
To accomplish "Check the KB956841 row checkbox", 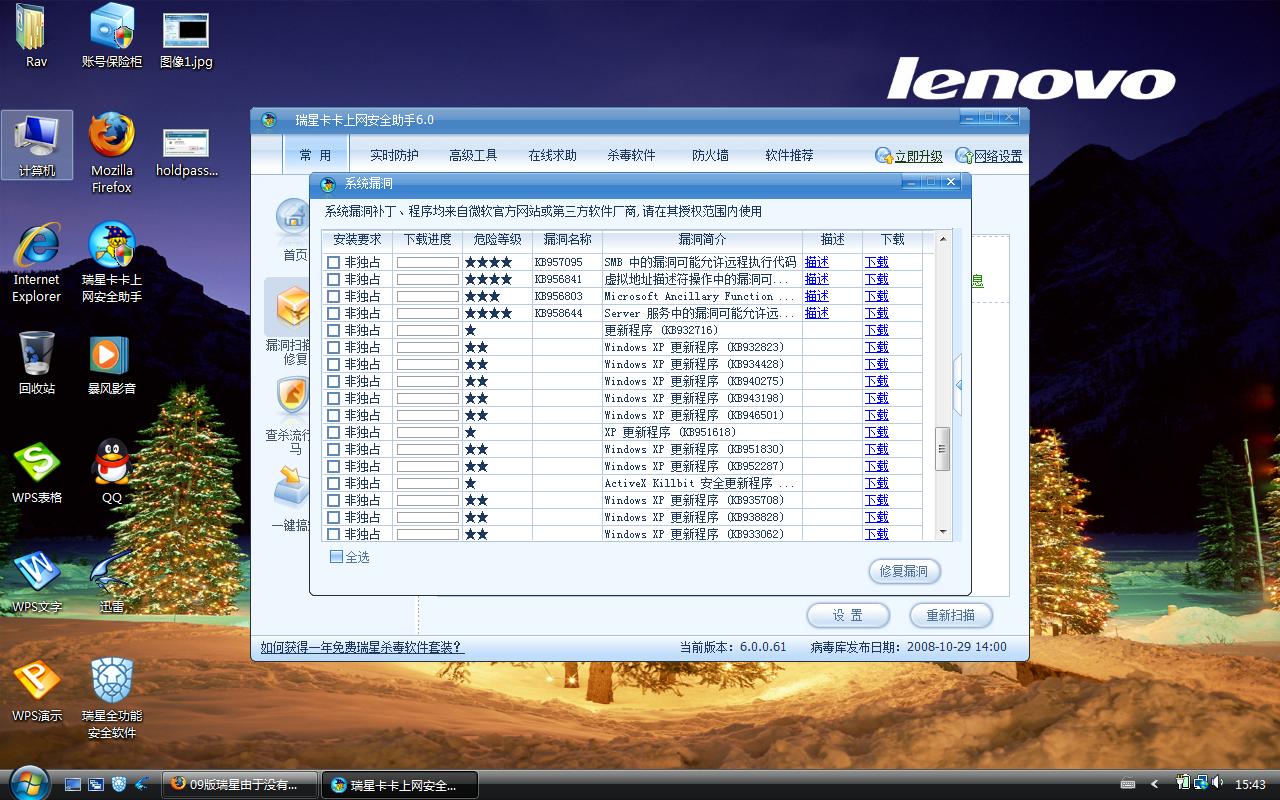I will (334, 279).
